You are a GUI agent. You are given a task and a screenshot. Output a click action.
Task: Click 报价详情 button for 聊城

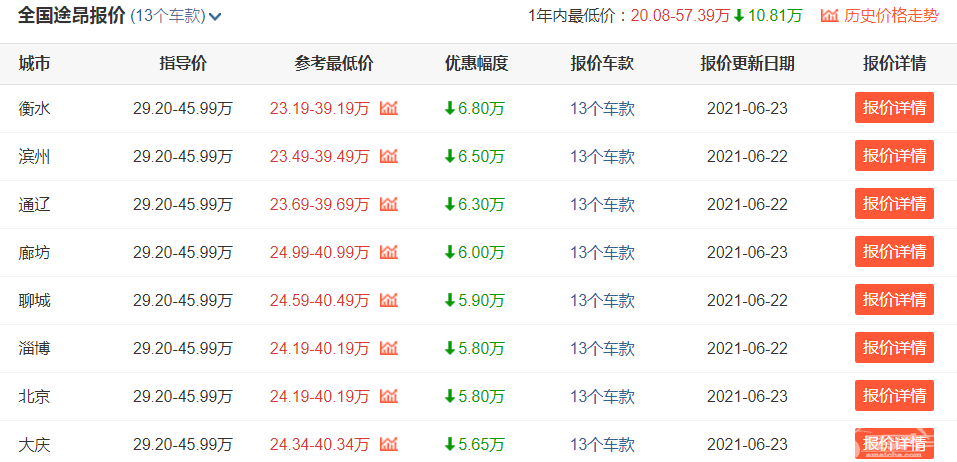point(894,300)
